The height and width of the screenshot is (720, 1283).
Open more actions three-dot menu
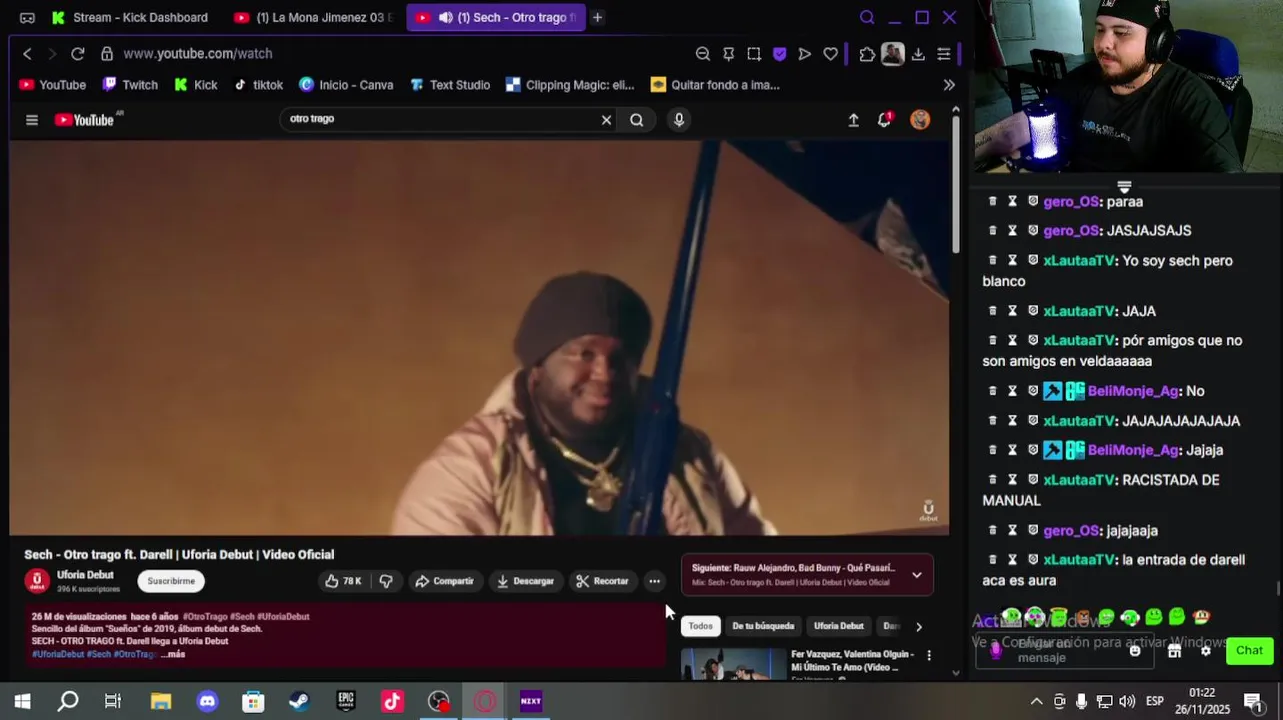click(654, 581)
